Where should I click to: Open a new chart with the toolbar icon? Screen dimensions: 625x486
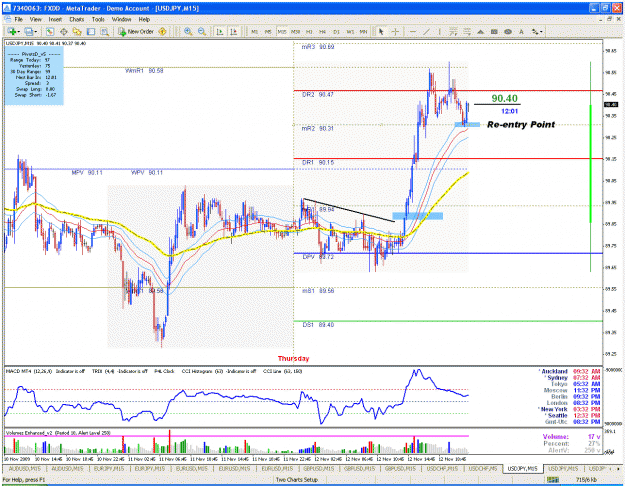point(11,31)
